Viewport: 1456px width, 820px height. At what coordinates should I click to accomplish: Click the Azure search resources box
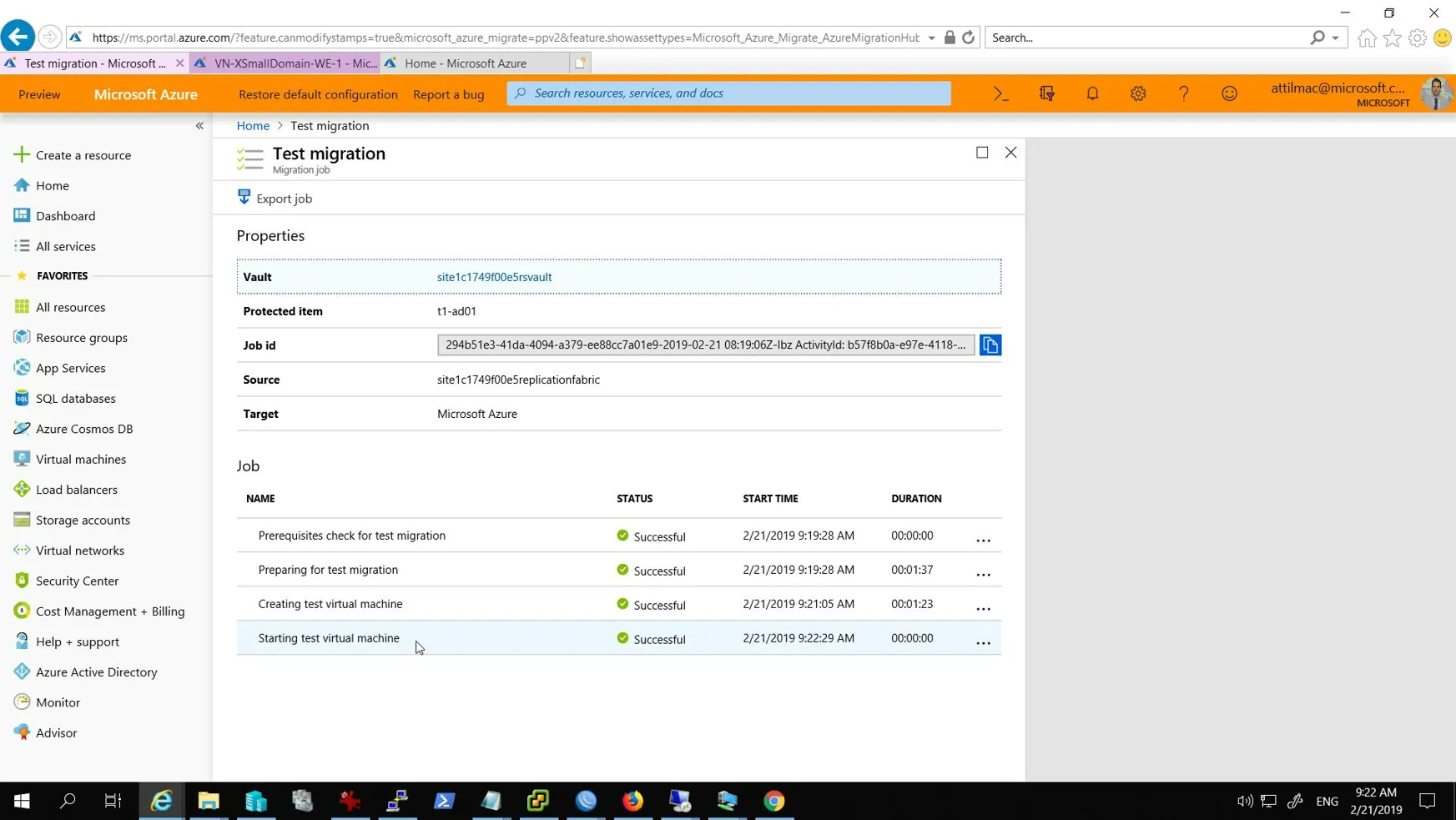click(x=728, y=93)
